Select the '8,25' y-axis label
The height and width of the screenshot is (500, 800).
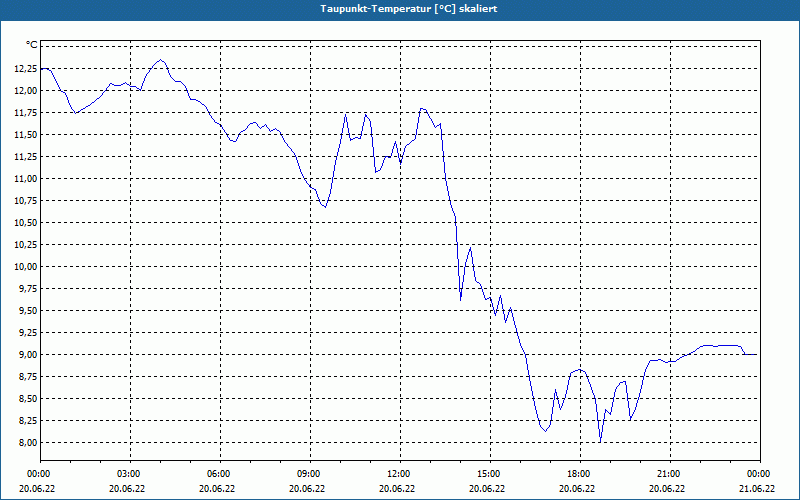pyautogui.click(x=28, y=420)
